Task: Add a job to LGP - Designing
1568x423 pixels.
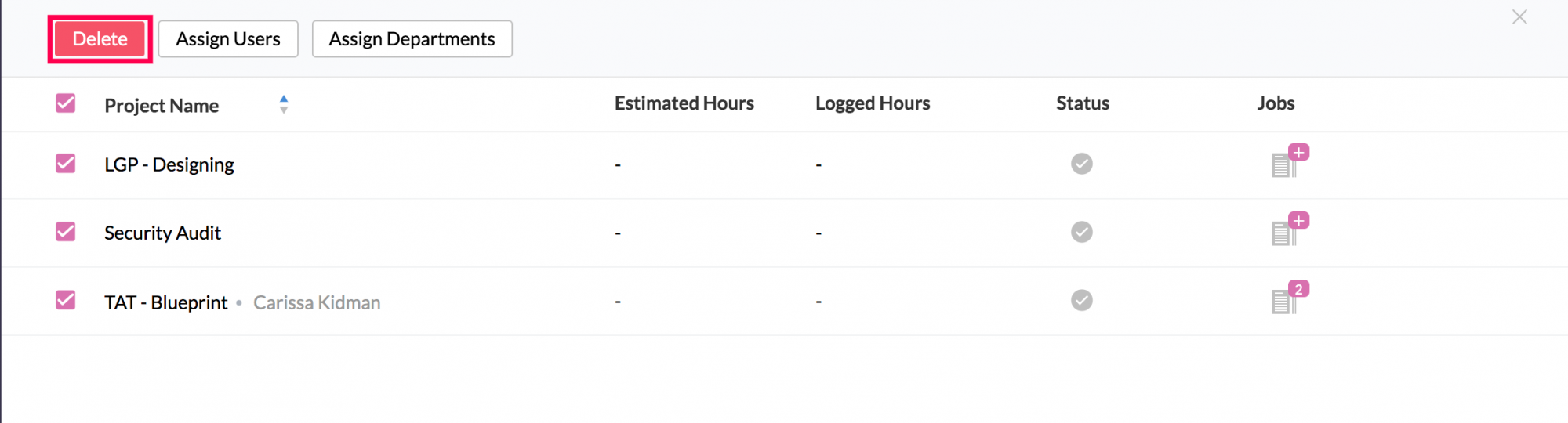Action: [1298, 153]
